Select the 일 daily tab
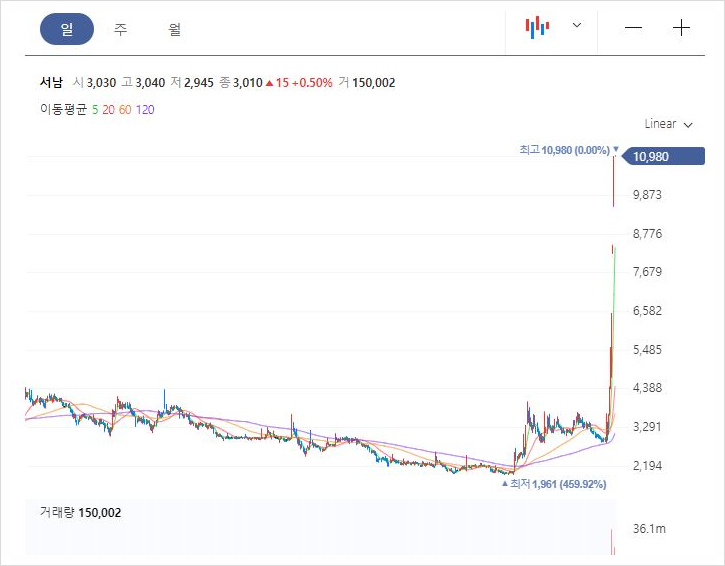 (x=67, y=29)
